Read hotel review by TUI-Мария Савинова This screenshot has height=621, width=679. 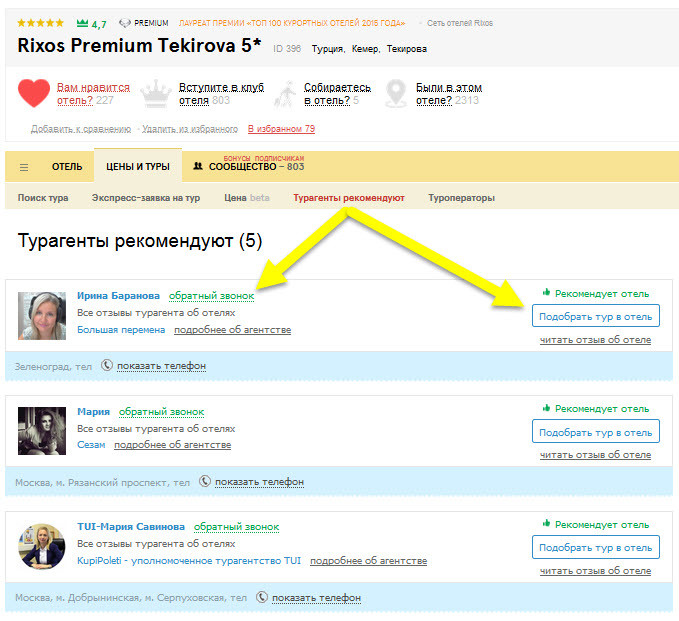[595, 571]
